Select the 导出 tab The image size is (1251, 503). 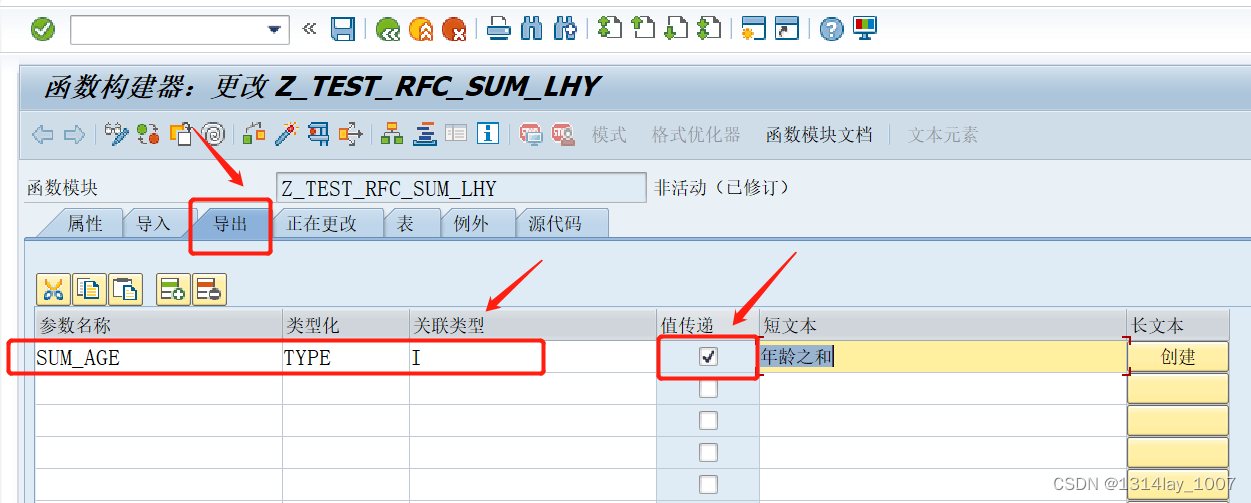[x=231, y=224]
